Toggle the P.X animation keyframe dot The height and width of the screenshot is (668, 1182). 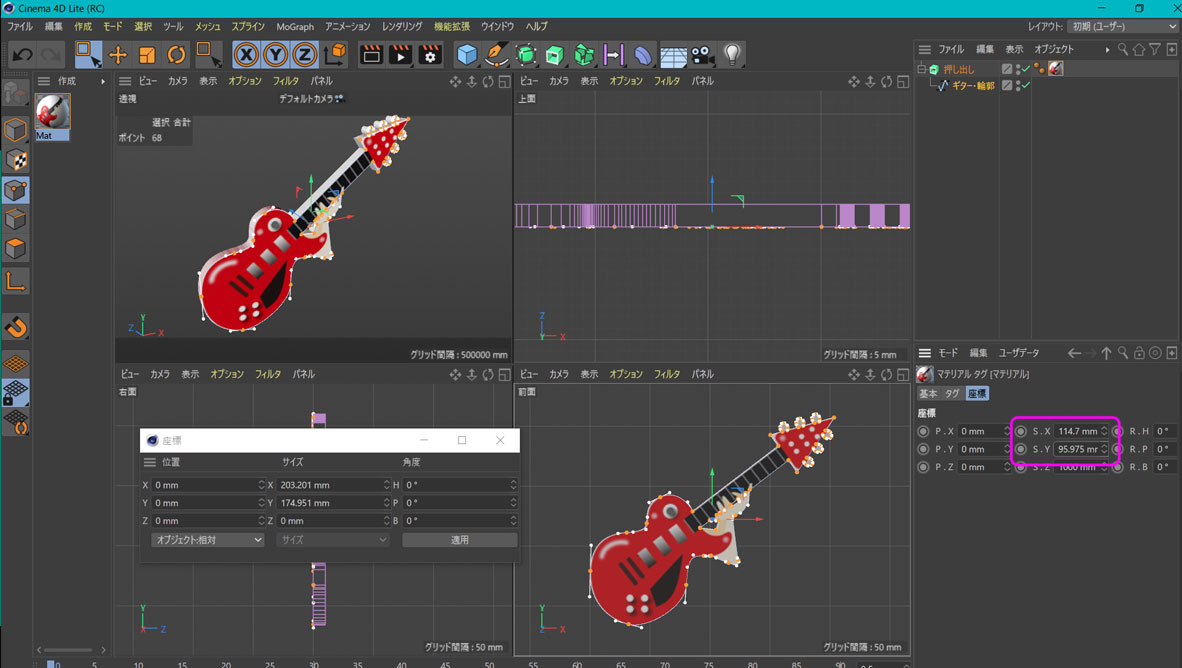pyautogui.click(x=923, y=432)
